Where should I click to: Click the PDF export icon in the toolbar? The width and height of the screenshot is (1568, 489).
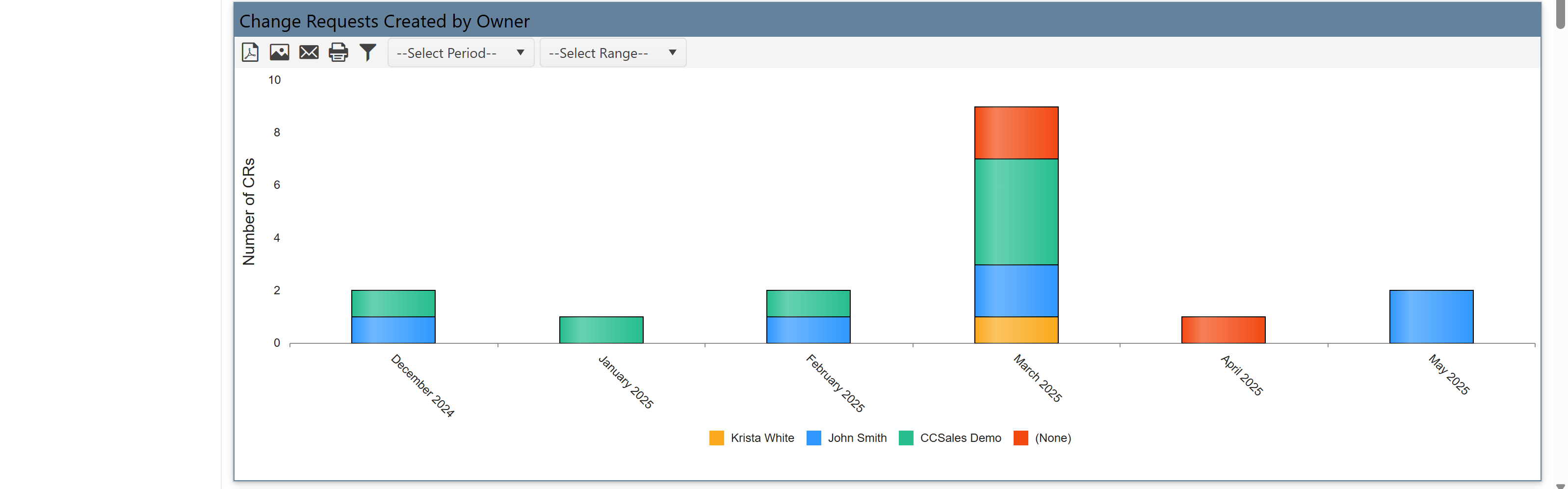point(250,53)
